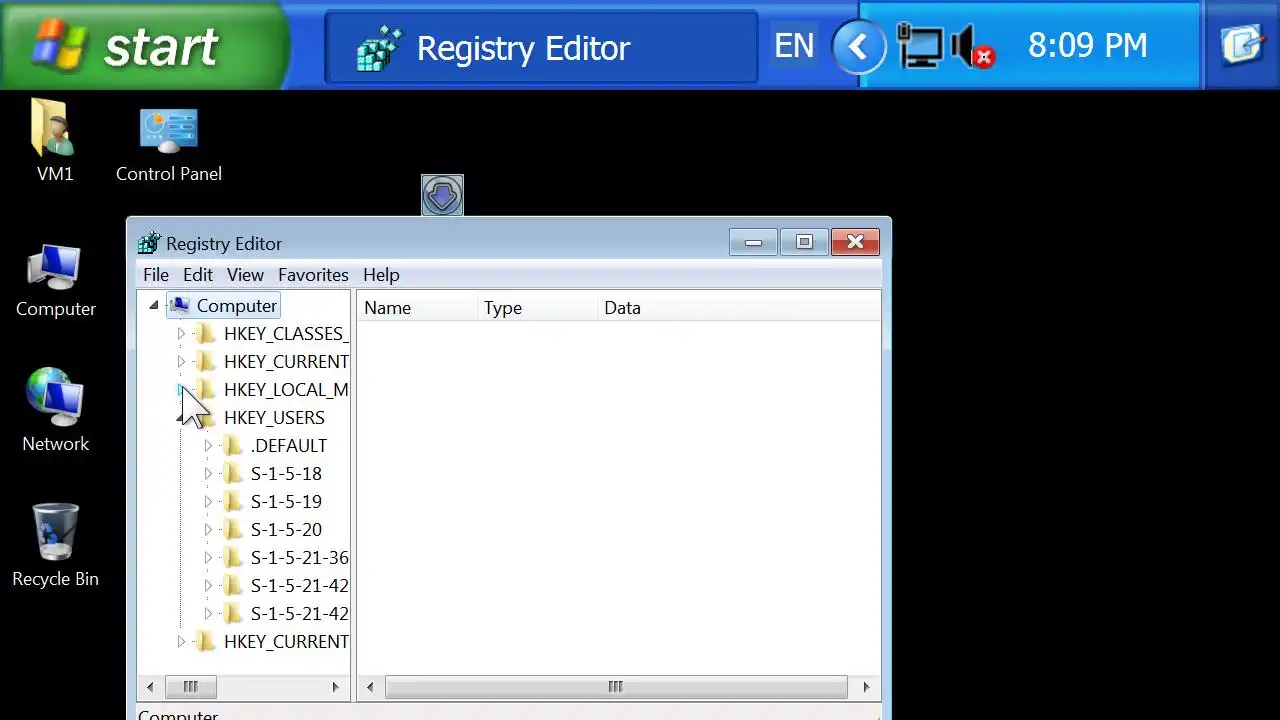Show hidden tray icons arrow
The image size is (1280, 720).
pos(859,46)
